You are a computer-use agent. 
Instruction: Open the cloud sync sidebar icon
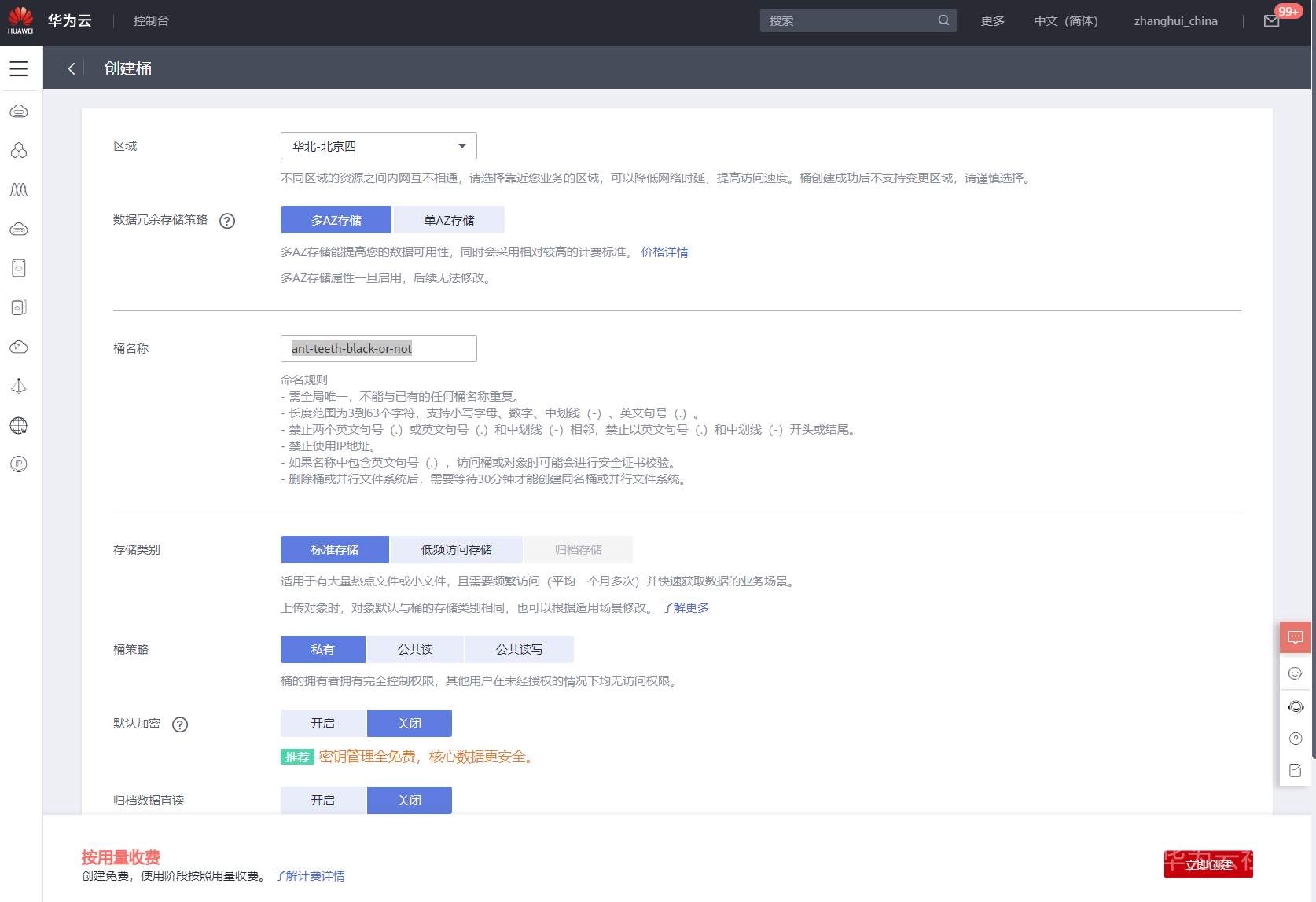pyautogui.click(x=19, y=346)
